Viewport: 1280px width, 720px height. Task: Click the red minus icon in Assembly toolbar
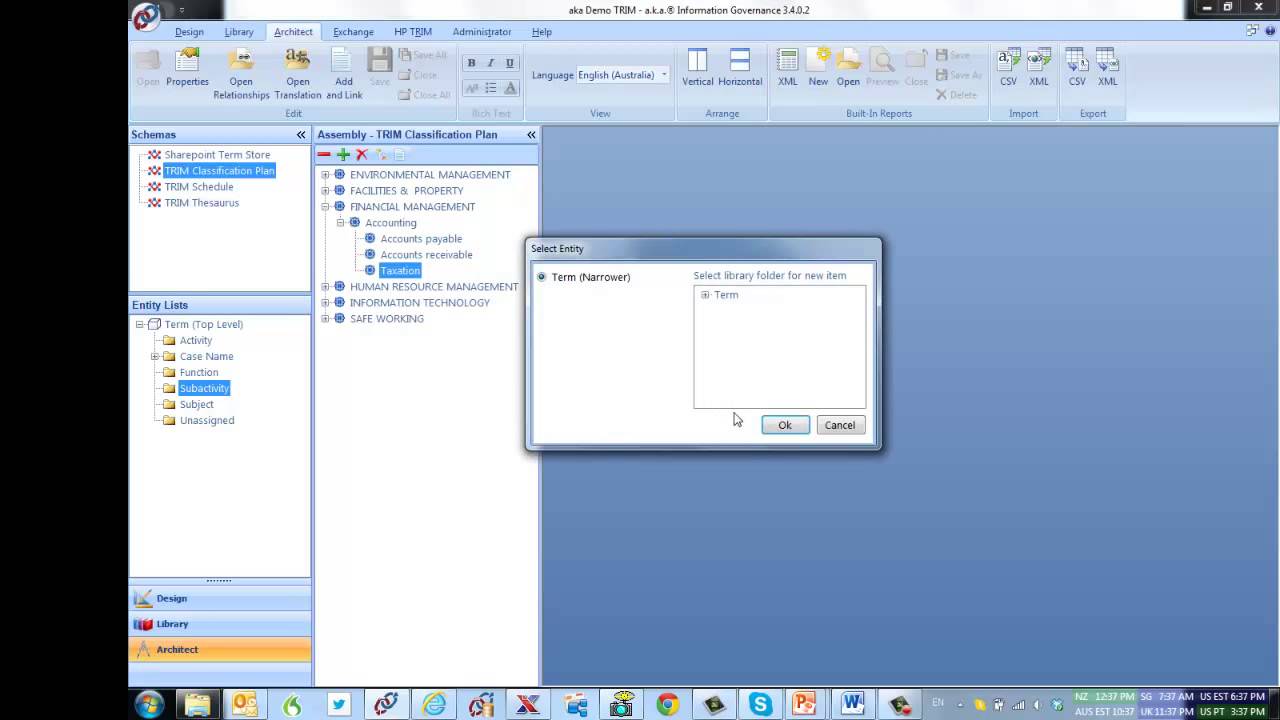[324, 155]
